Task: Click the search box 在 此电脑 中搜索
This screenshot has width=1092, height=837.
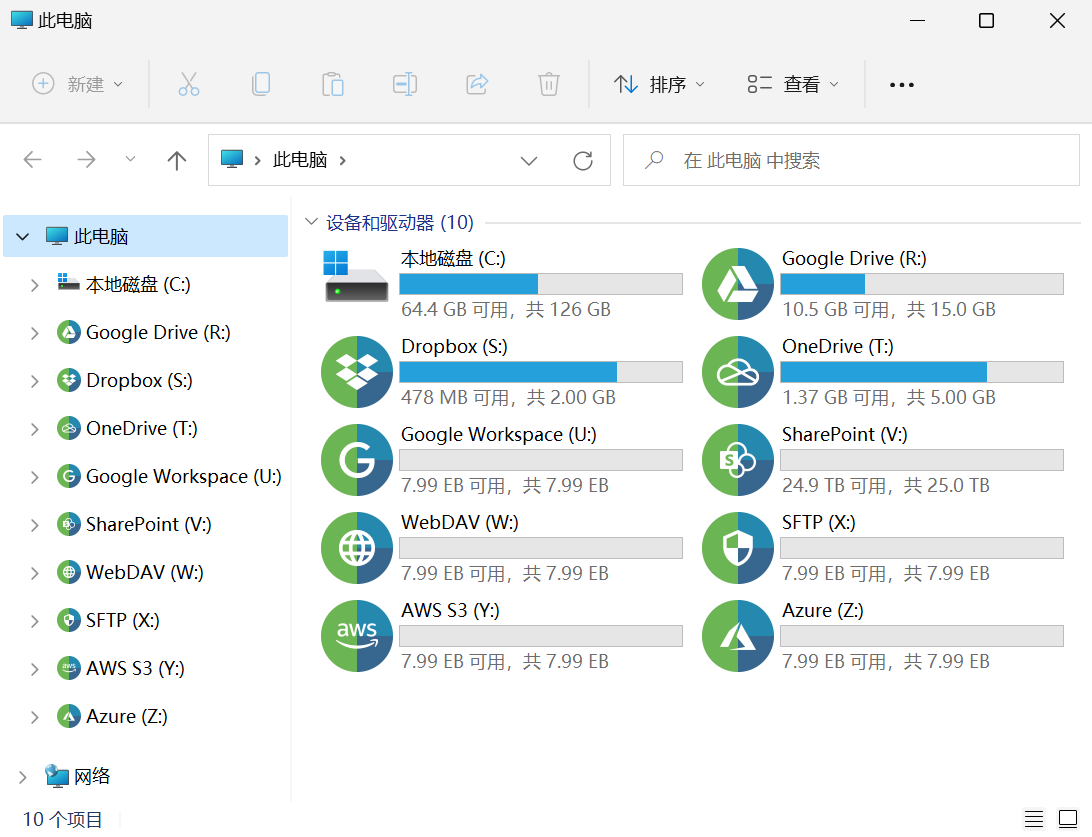Action: [851, 160]
